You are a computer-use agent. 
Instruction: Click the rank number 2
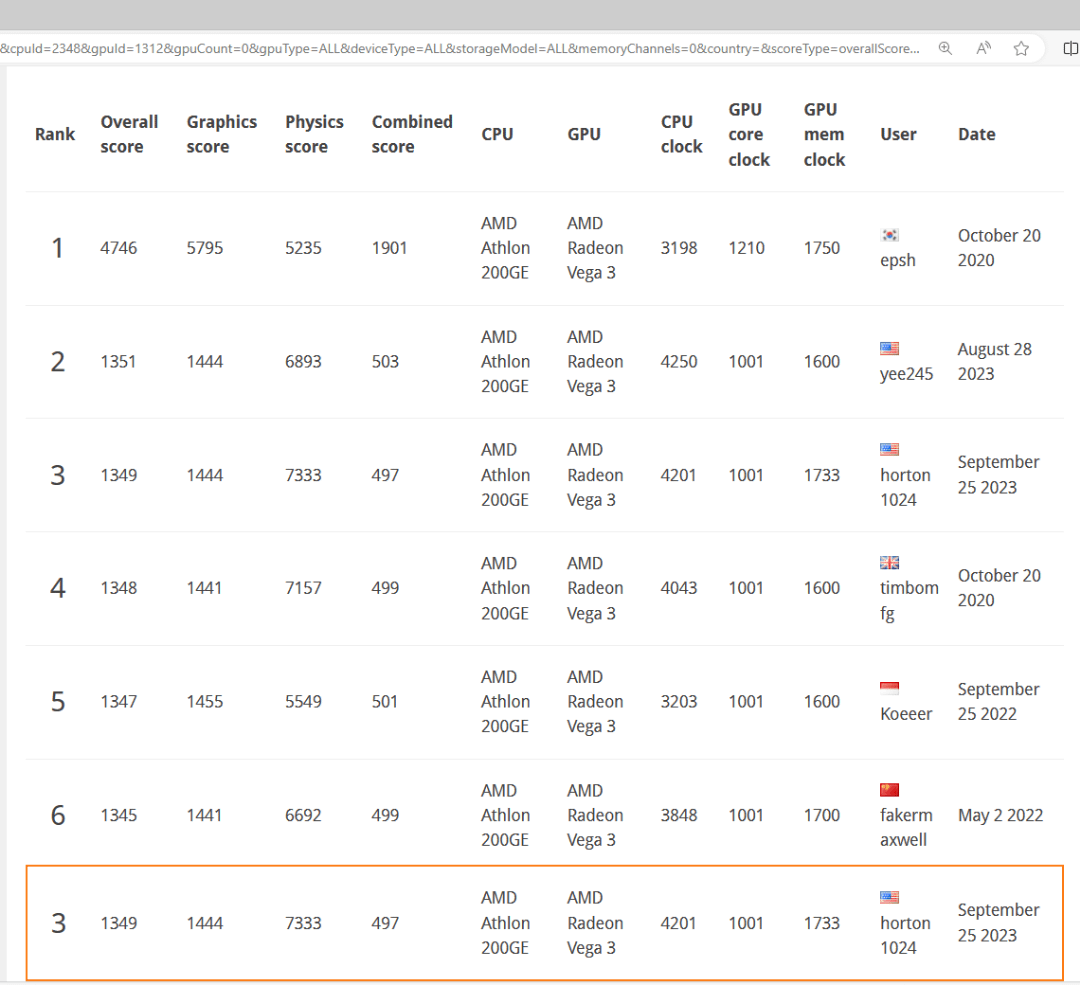pos(57,362)
